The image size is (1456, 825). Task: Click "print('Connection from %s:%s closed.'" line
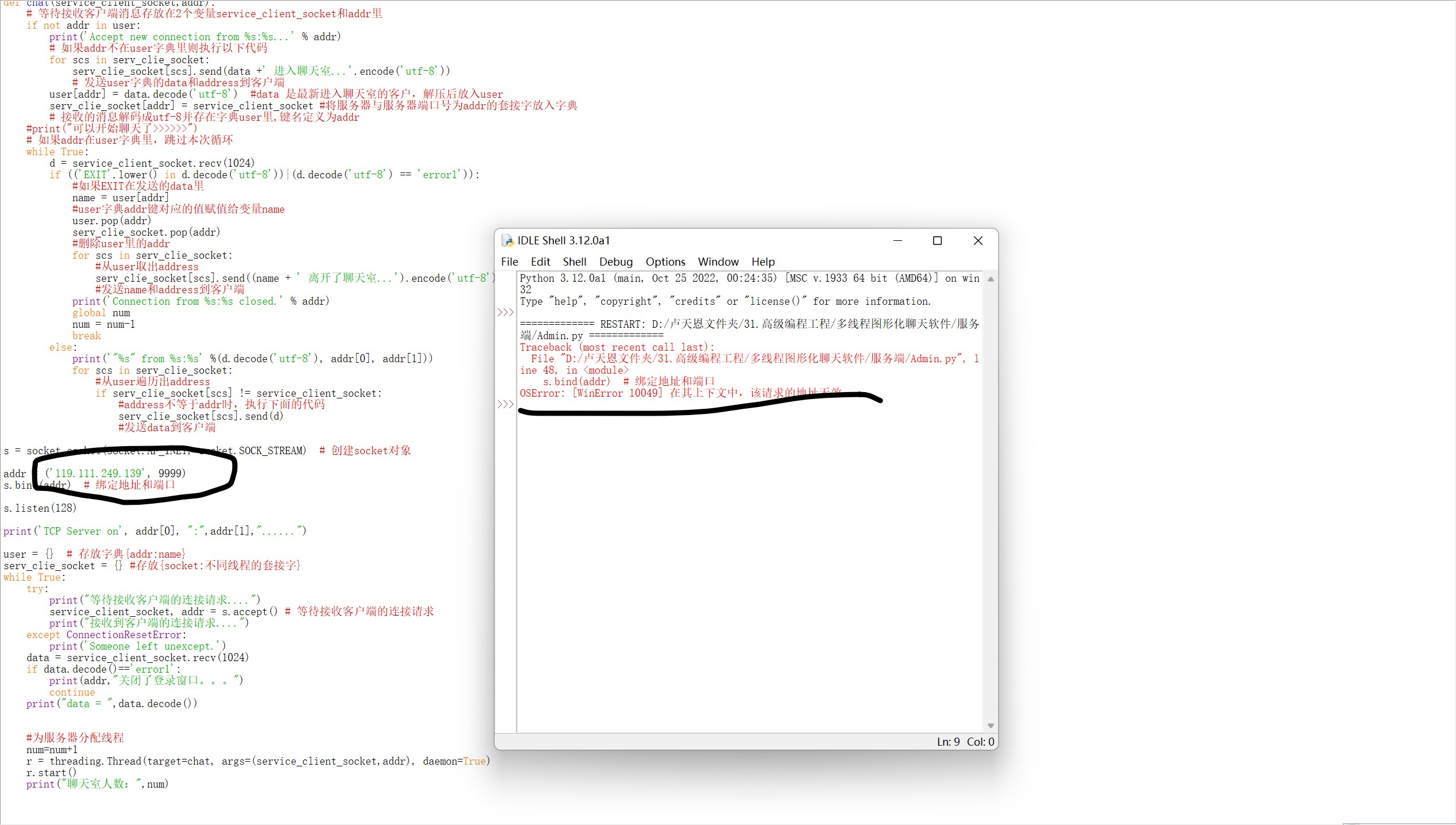click(201, 301)
